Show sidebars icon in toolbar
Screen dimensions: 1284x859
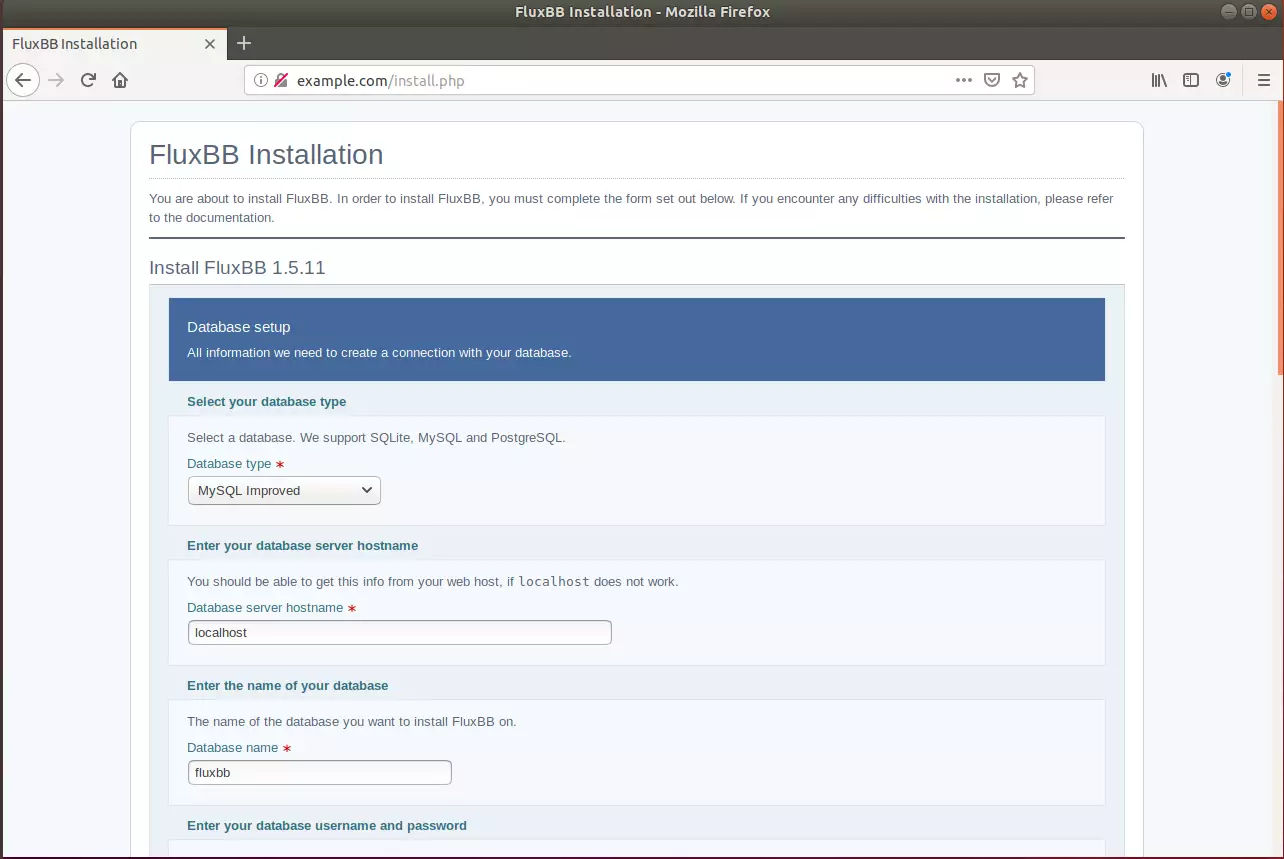(1191, 80)
